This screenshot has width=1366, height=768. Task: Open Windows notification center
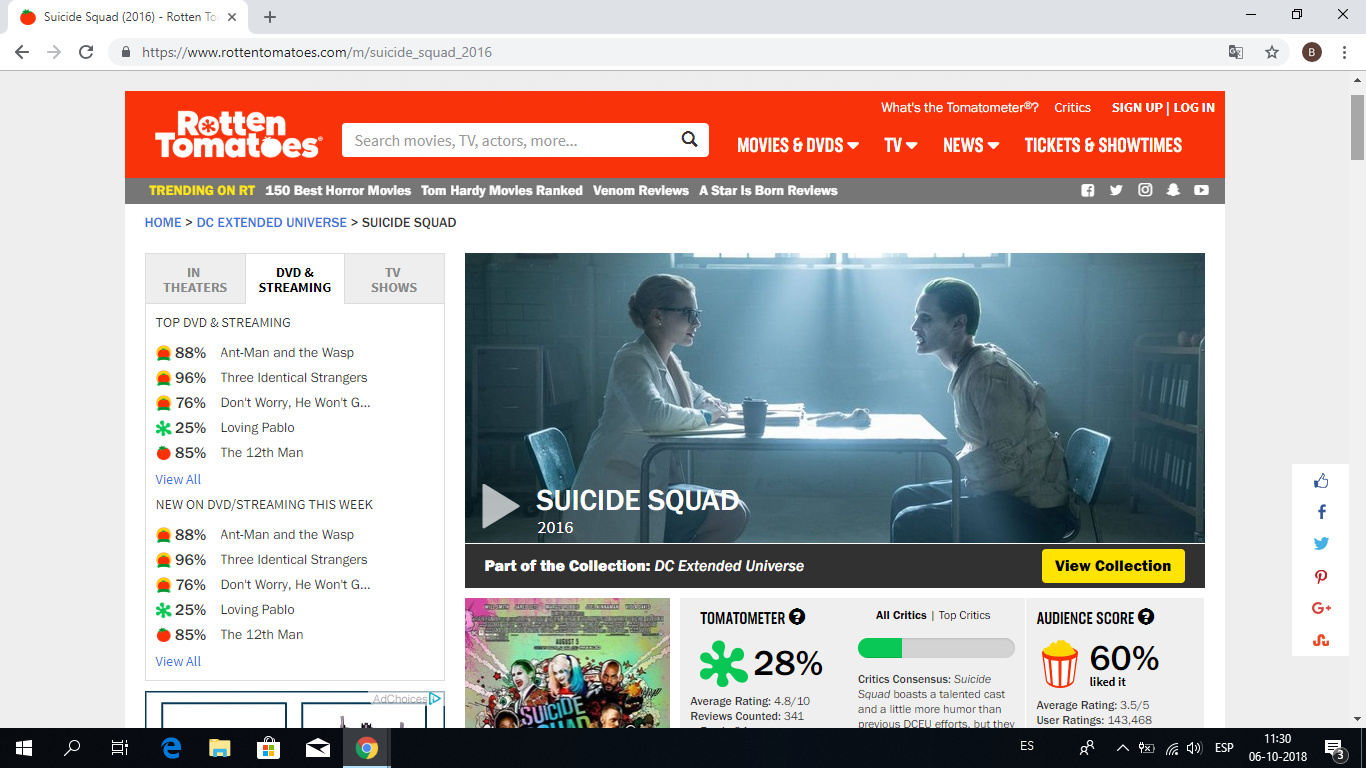click(1333, 748)
